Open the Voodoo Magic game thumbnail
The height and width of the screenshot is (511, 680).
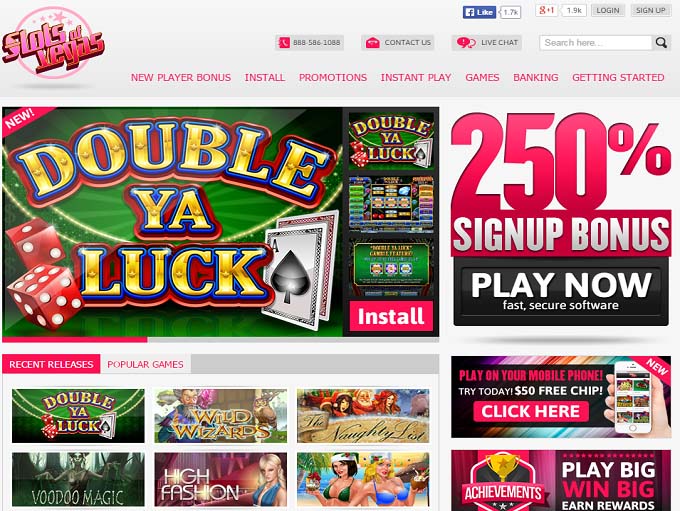tap(78, 479)
